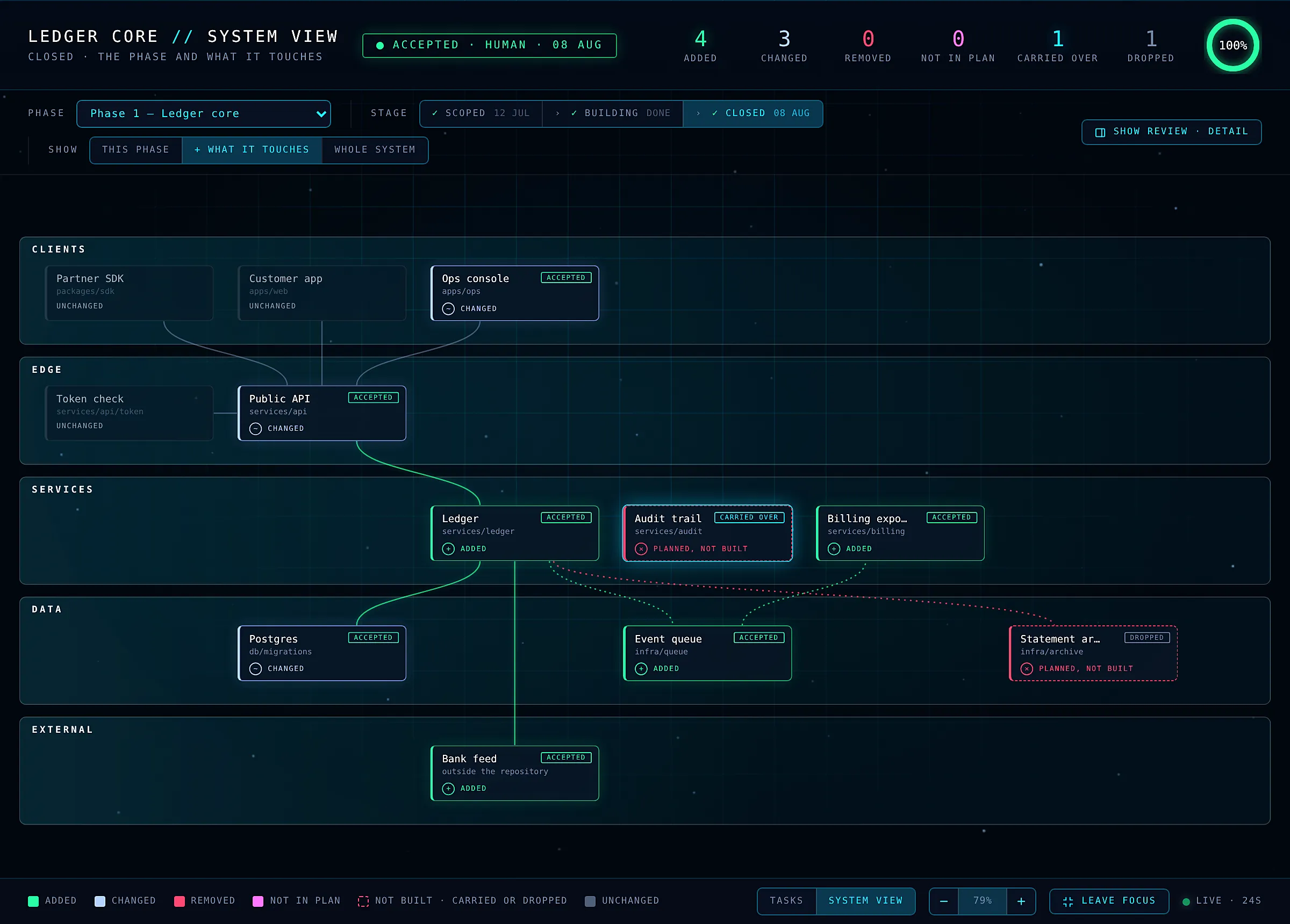Click Billing export added plus icon
This screenshot has height=924, width=1290.
pyautogui.click(x=834, y=548)
